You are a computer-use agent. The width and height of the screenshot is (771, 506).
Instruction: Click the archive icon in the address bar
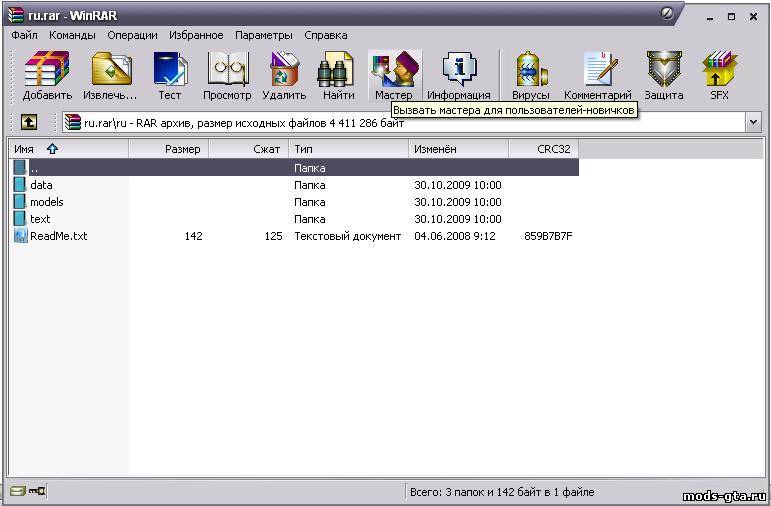(x=72, y=122)
